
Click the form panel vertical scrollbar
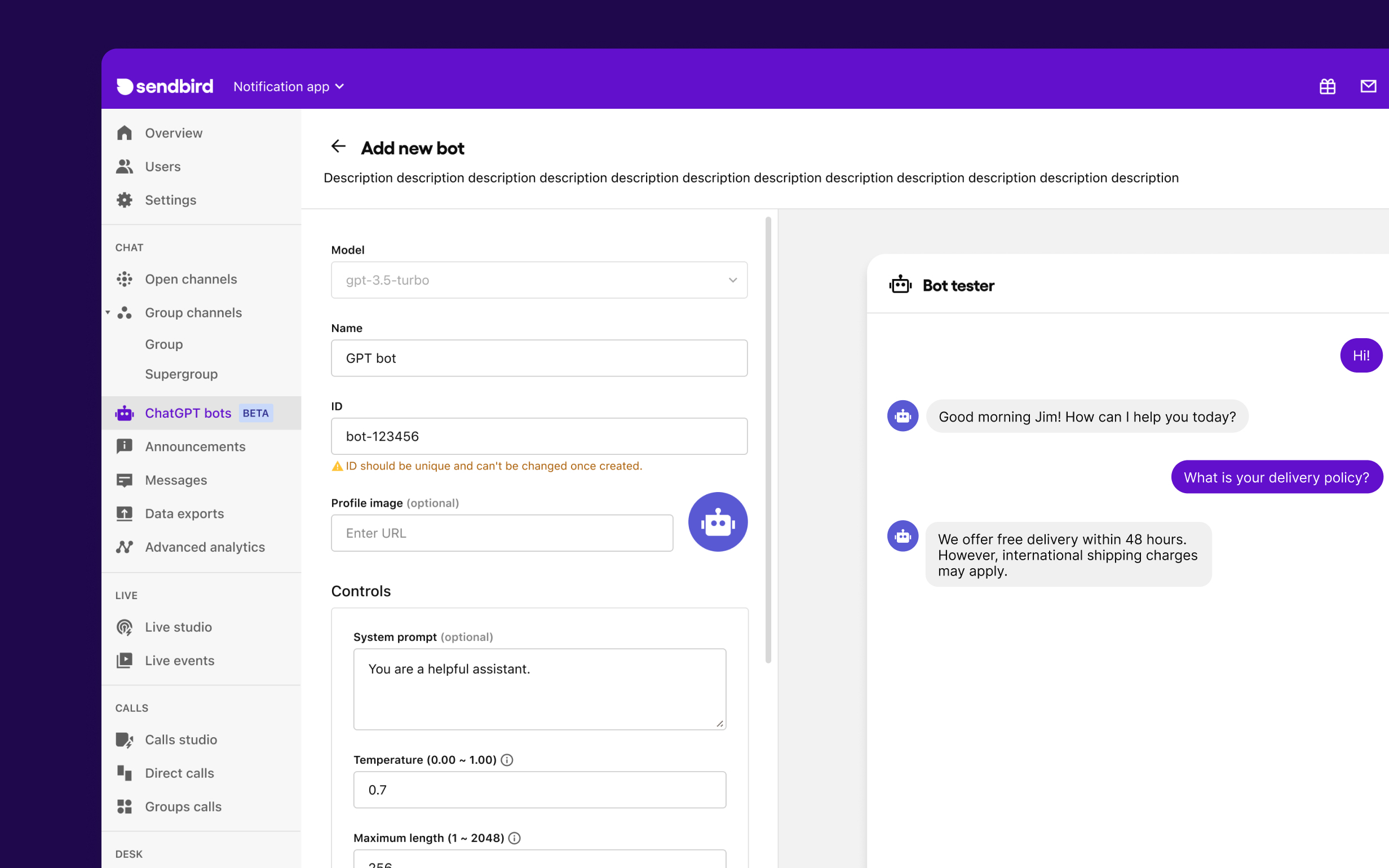(768, 440)
